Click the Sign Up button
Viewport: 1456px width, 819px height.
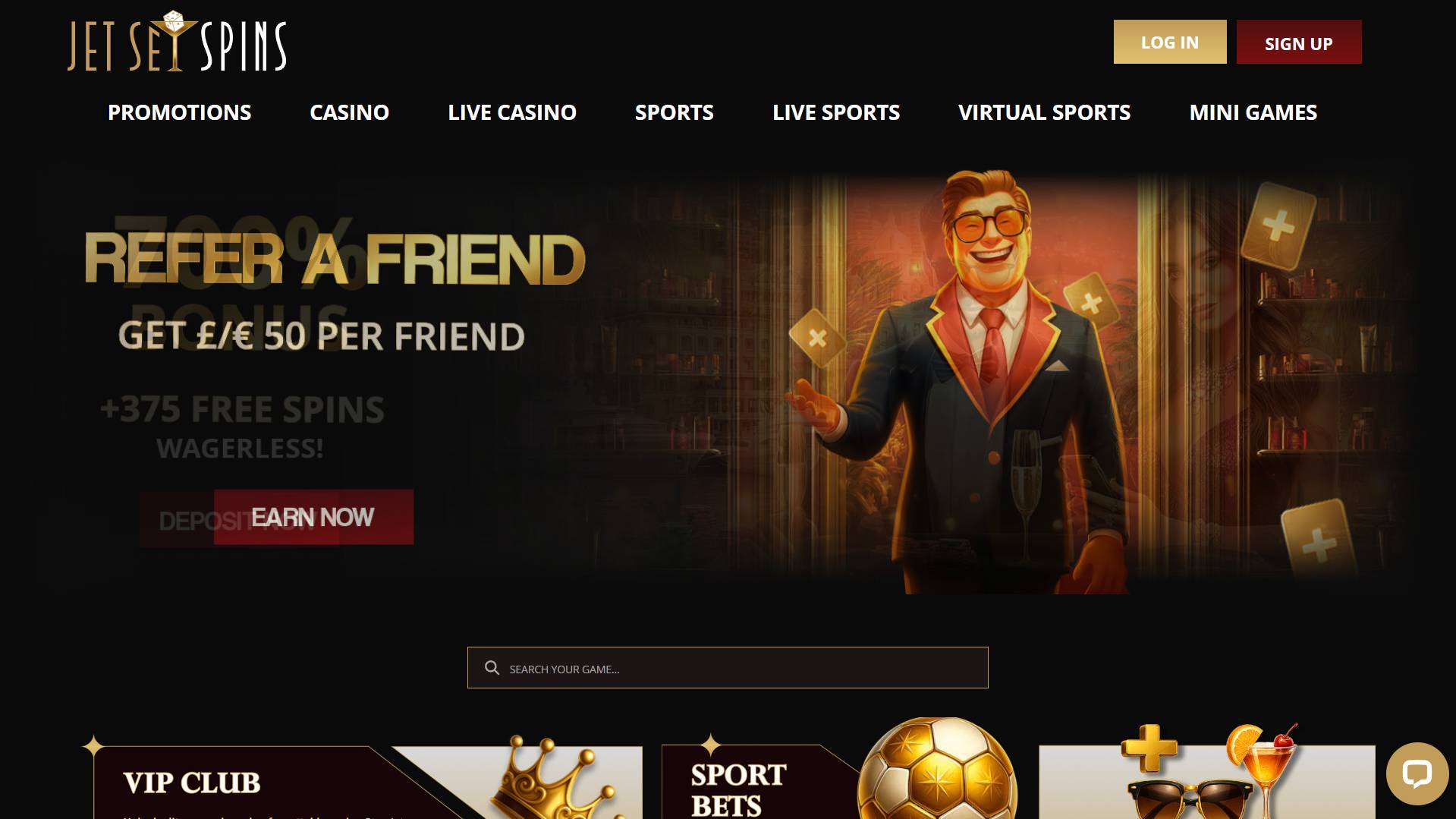click(1299, 42)
